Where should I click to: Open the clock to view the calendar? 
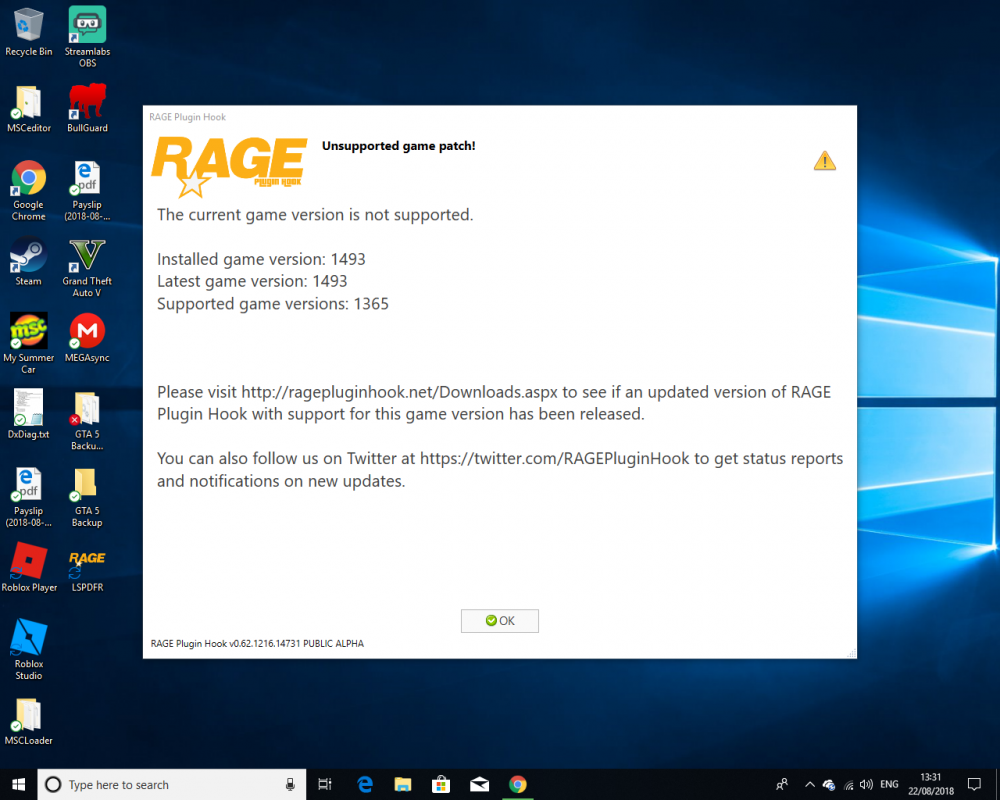(x=930, y=784)
